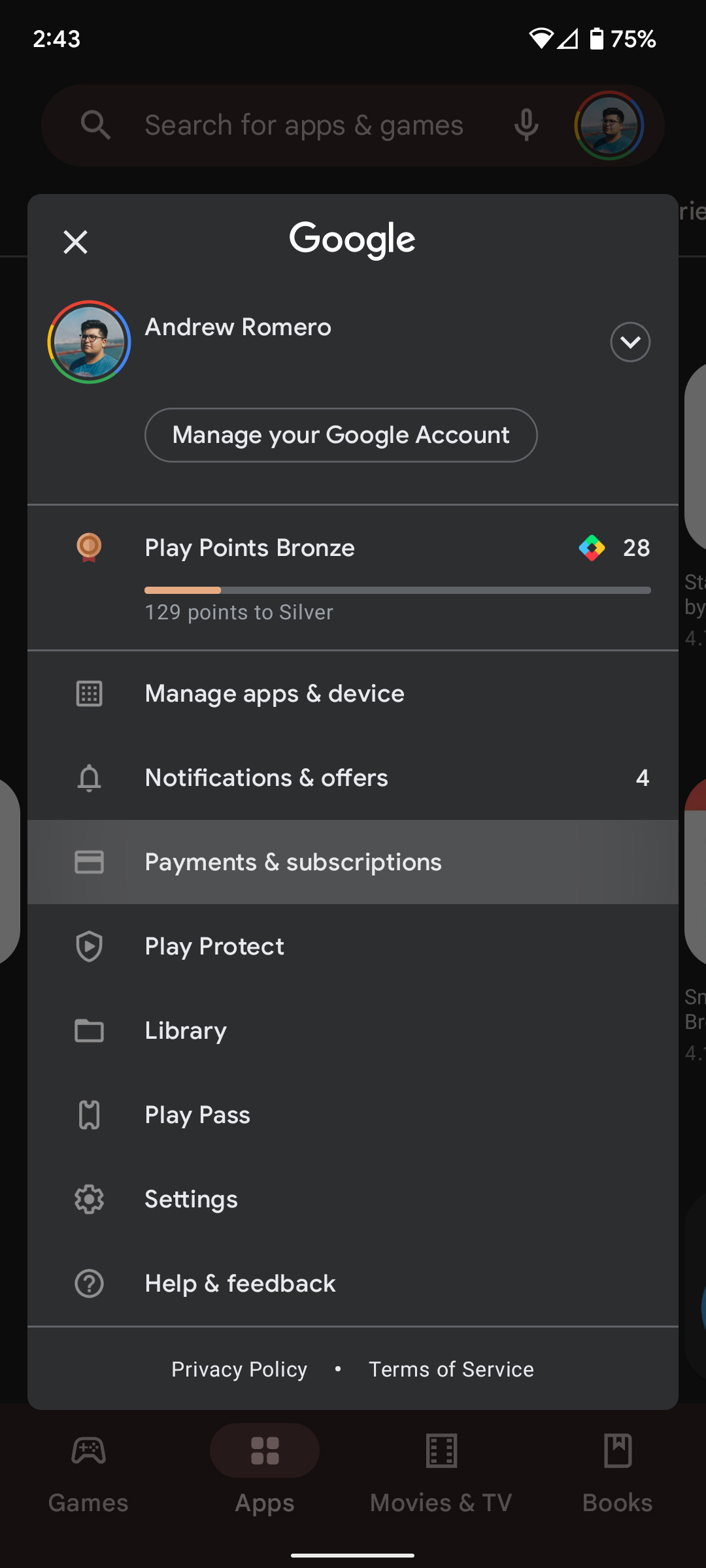This screenshot has height=1568, width=706.
Task: Close the Google account menu
Action: tap(75, 242)
